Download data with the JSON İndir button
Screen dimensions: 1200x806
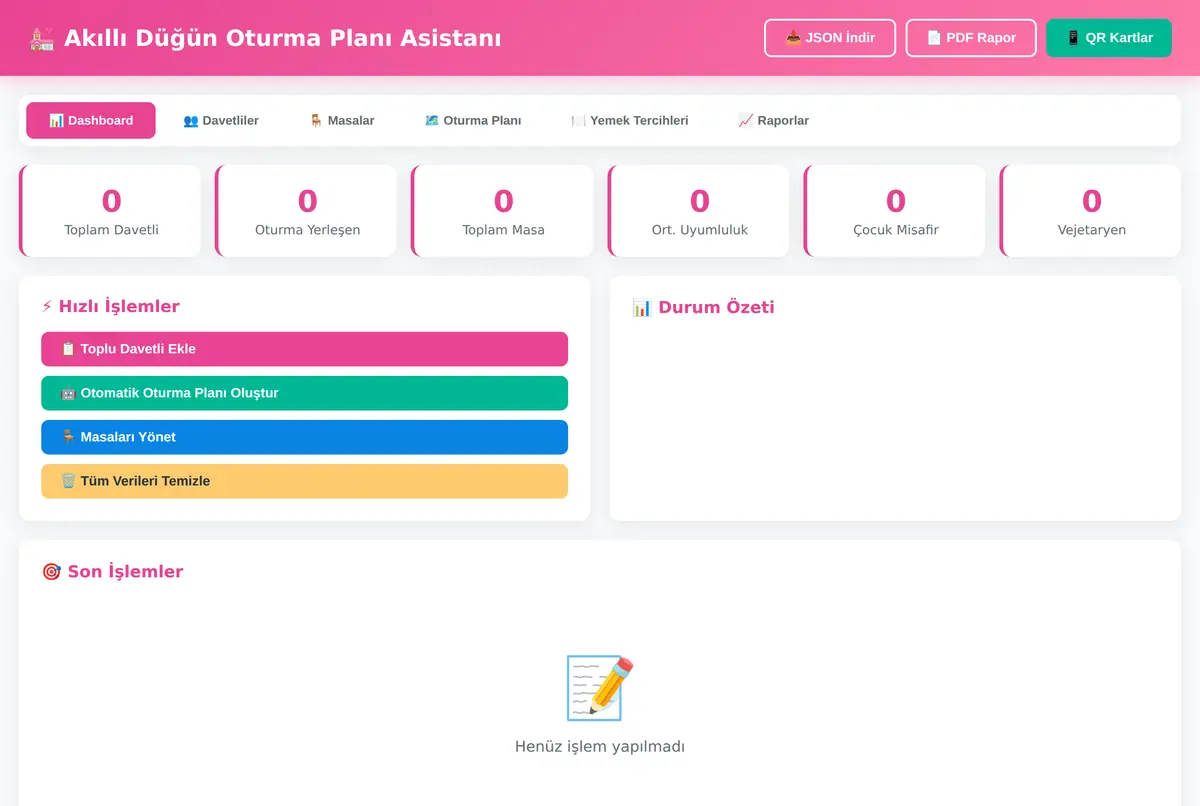830,38
